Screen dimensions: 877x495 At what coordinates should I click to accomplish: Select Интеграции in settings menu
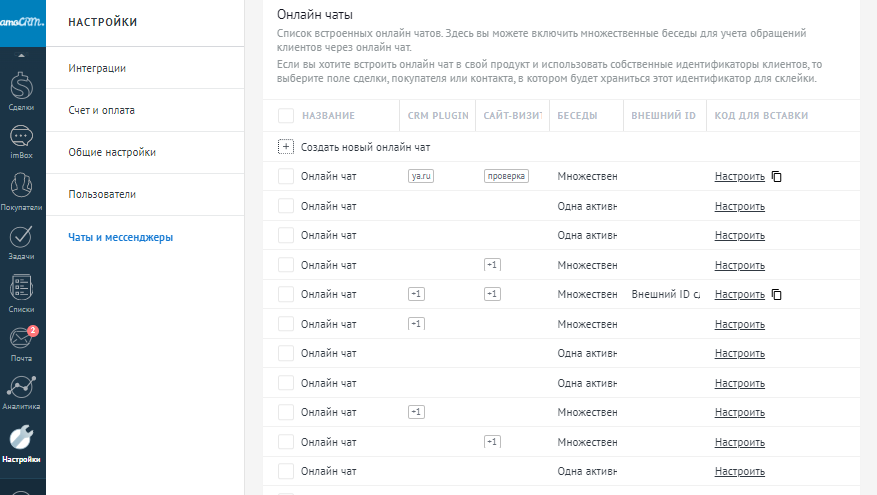pyautogui.click(x=97, y=68)
